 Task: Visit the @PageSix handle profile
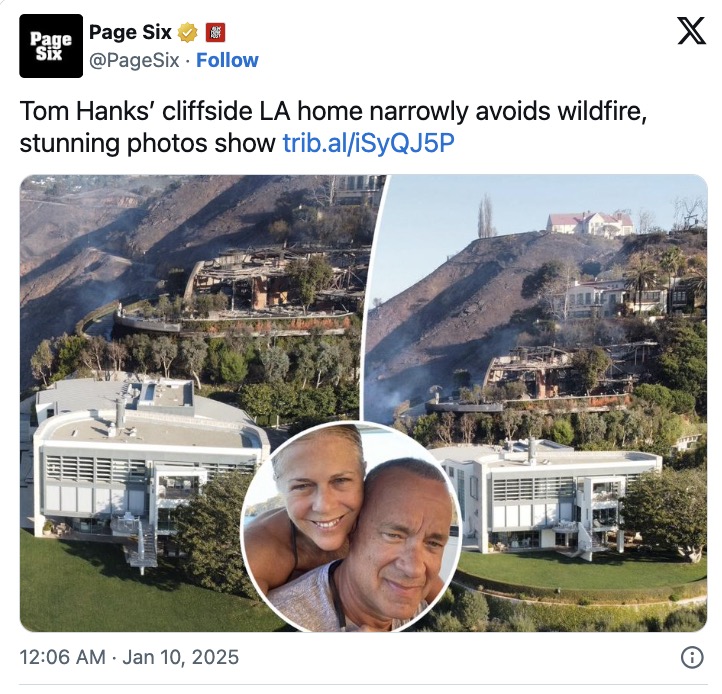click(134, 60)
